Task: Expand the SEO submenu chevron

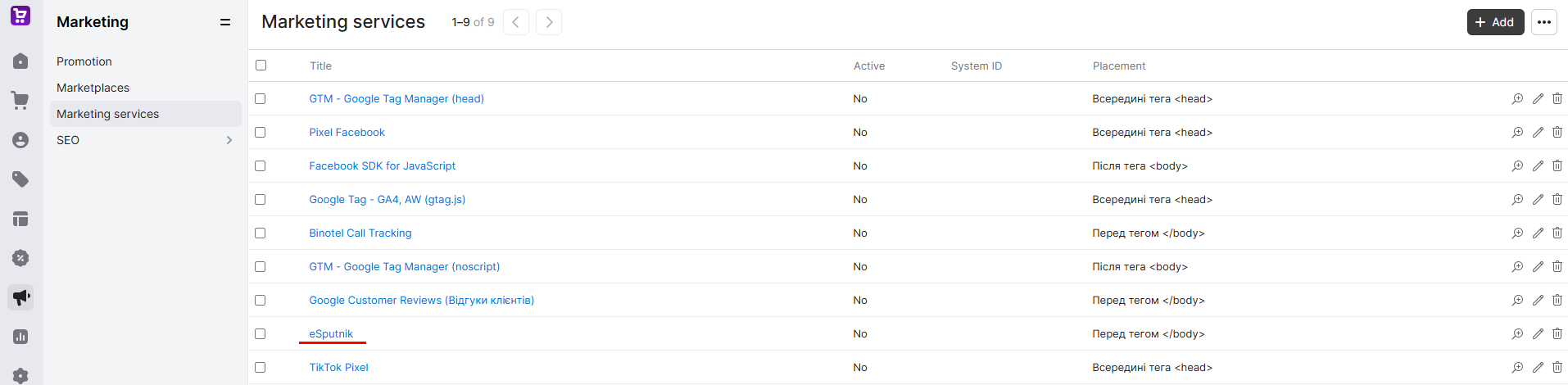Action: pos(229,140)
